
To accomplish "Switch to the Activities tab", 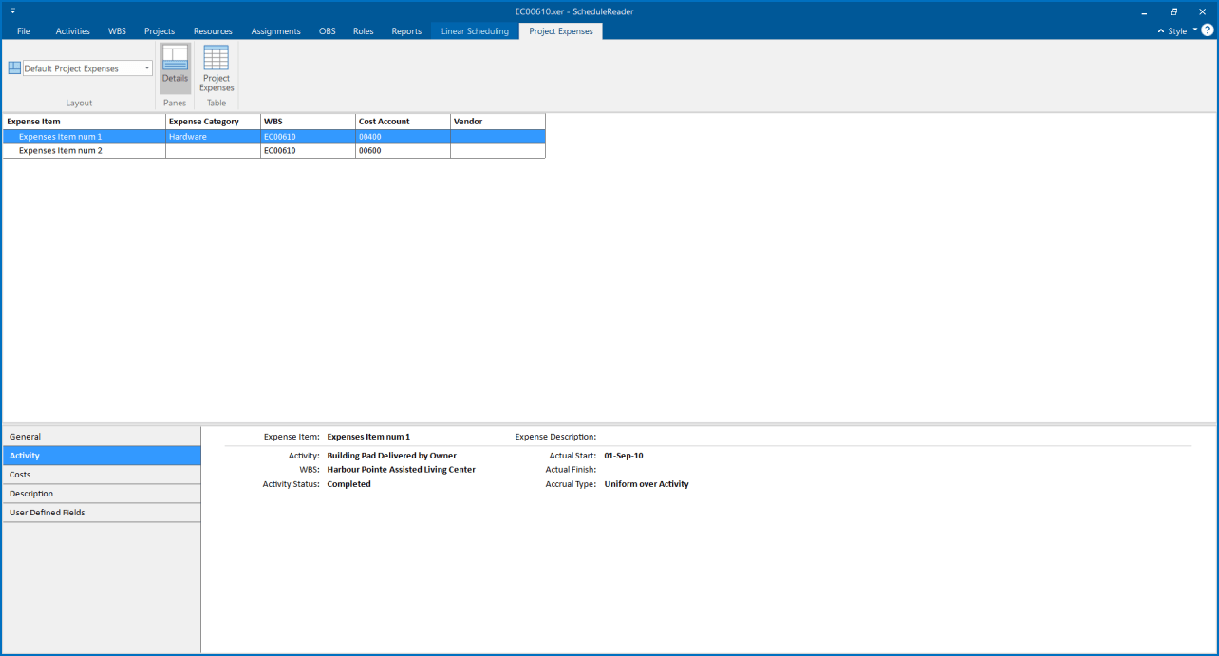I will coord(72,31).
